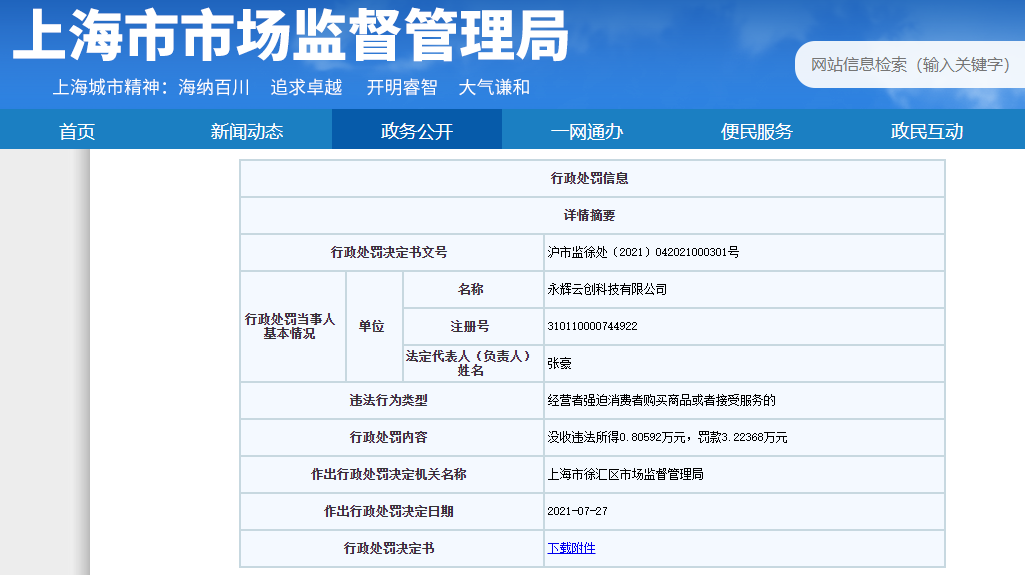Open the 便民服务 navigation tab
Viewport: 1025px width, 575px height.
point(757,131)
